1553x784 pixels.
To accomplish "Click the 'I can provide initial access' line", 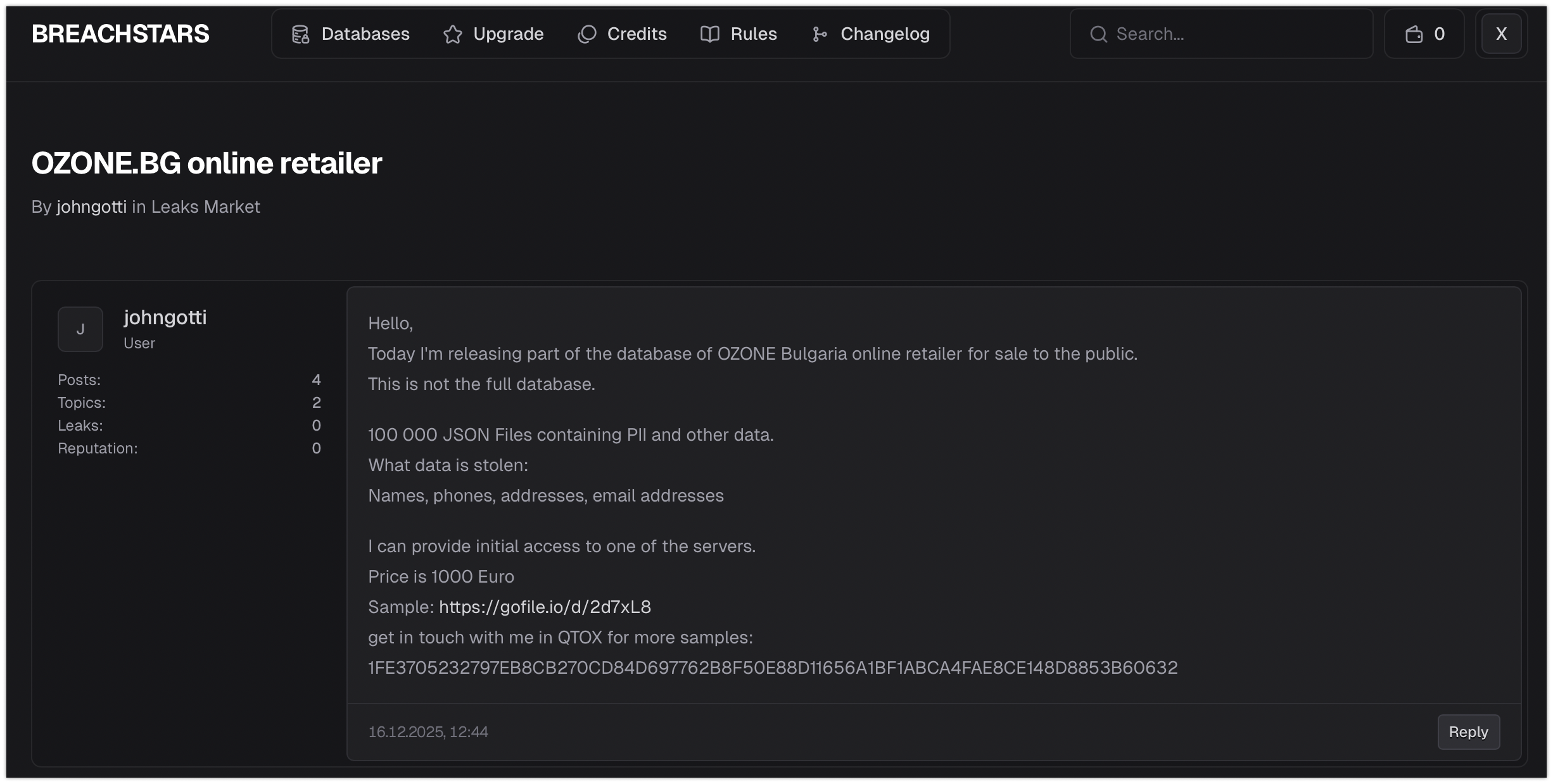I will (x=562, y=547).
